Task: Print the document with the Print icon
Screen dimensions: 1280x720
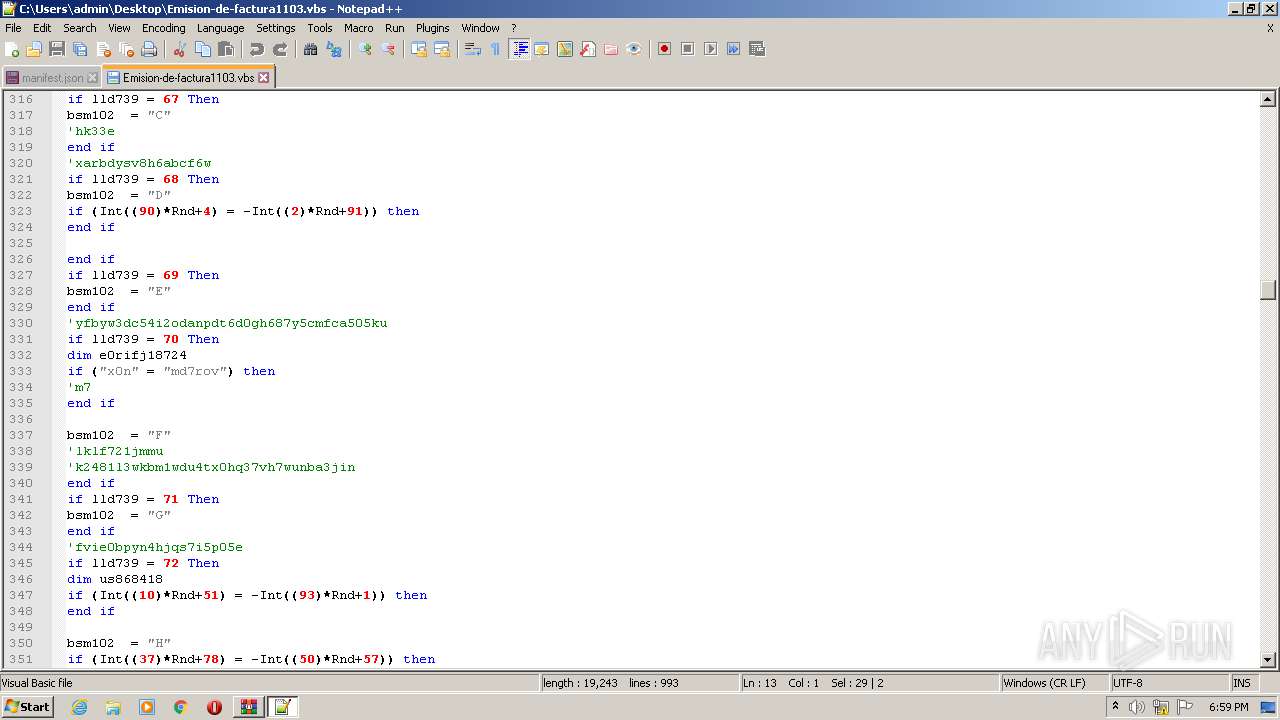Action: [149, 49]
